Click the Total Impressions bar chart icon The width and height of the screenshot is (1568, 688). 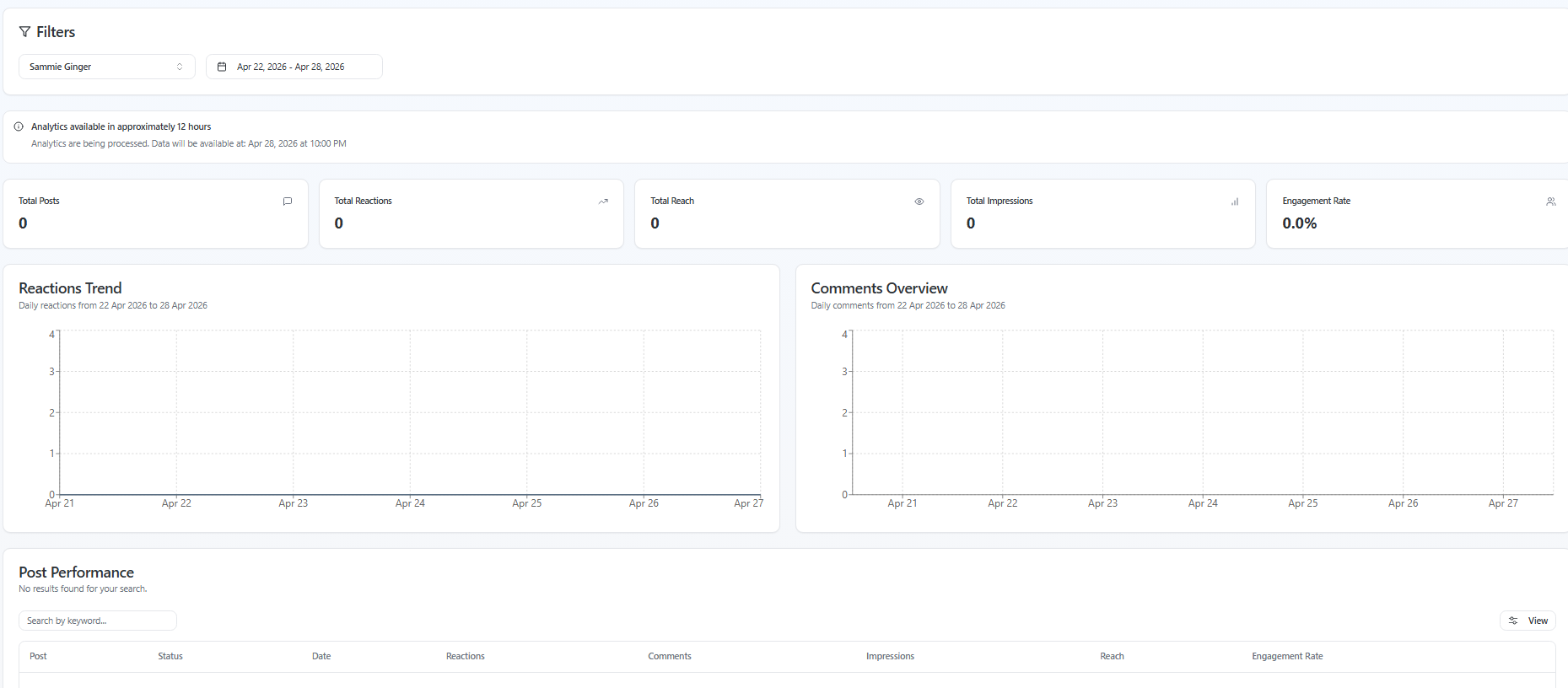1235,202
